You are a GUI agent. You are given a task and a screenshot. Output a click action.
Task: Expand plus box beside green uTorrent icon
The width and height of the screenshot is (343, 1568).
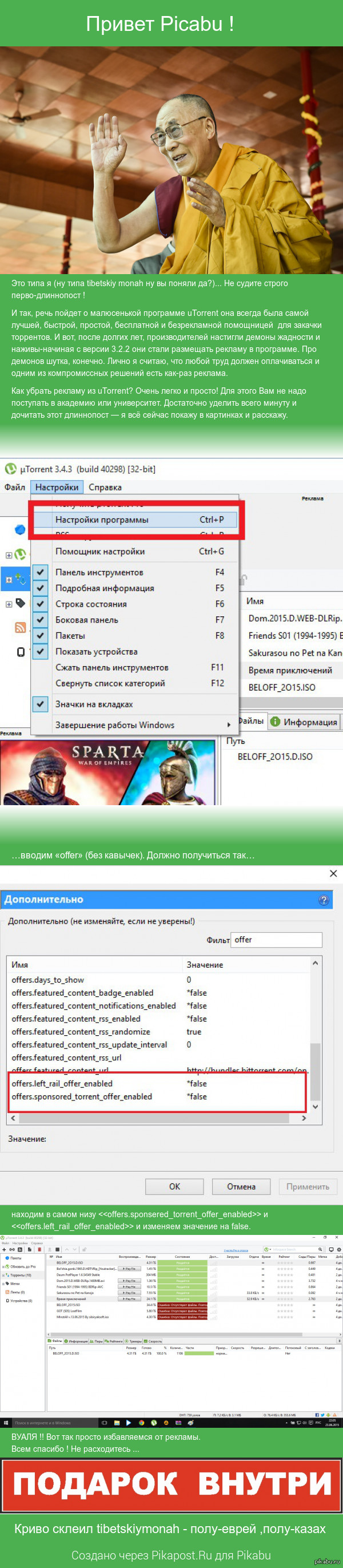(9, 555)
